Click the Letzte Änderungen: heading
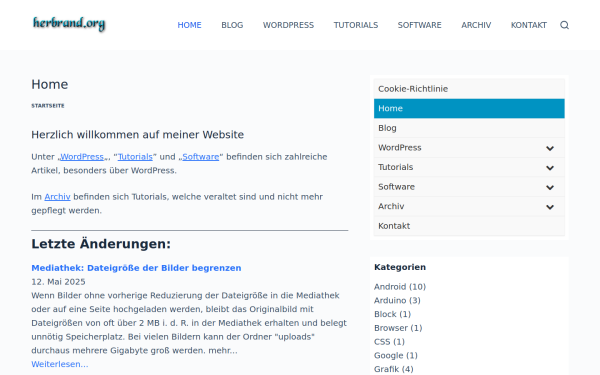This screenshot has width=600, height=375. coord(101,244)
